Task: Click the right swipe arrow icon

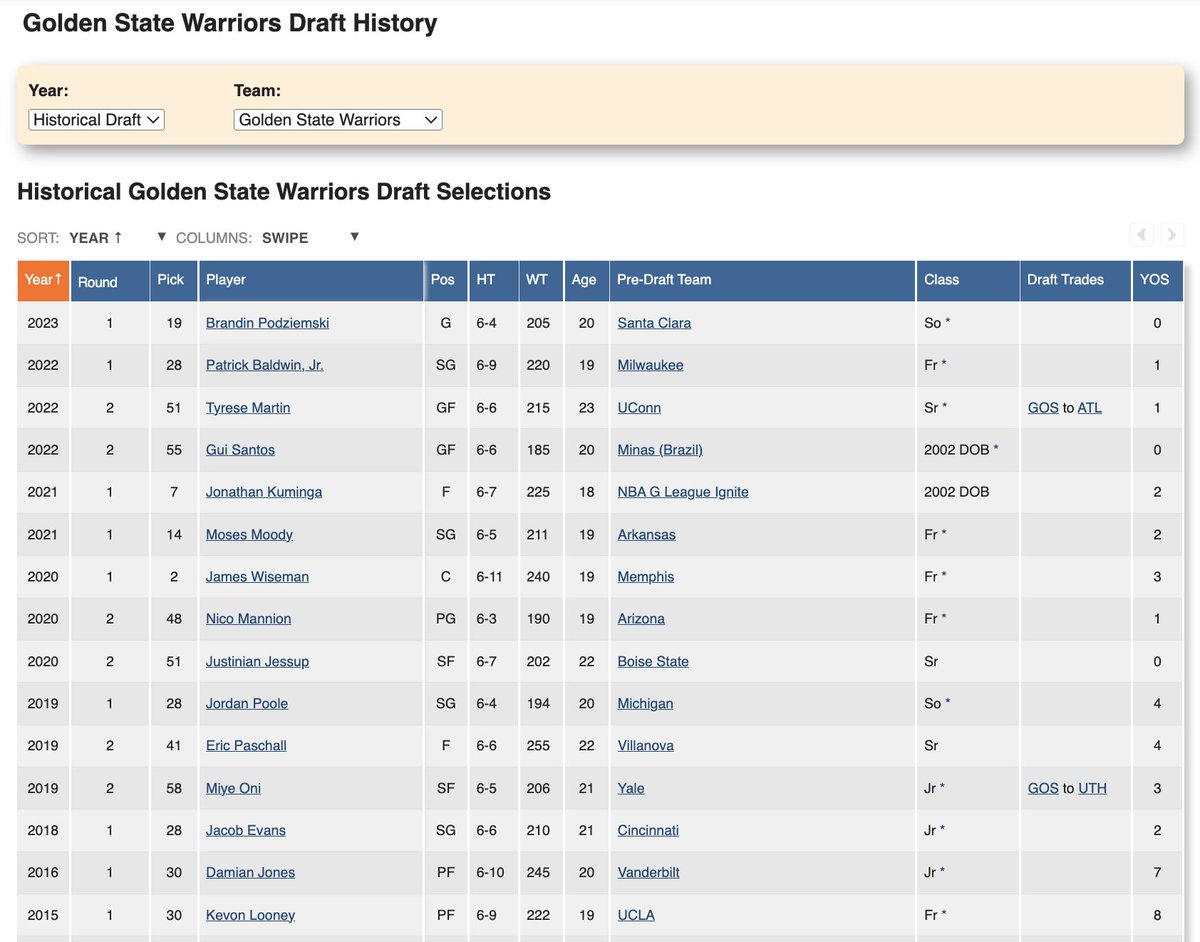Action: pyautogui.click(x=1172, y=235)
